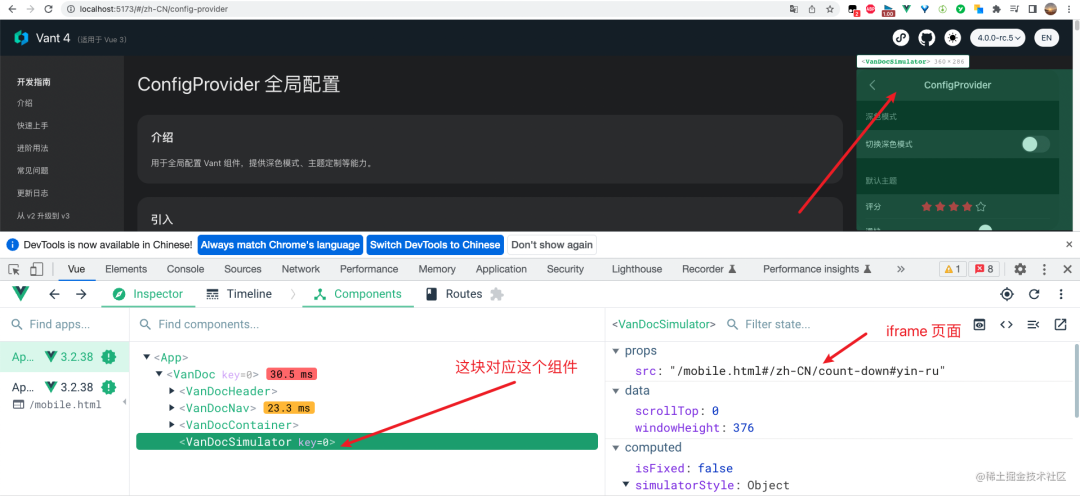
Task: Toggle device toolbar in DevTools
Action: tap(37, 269)
